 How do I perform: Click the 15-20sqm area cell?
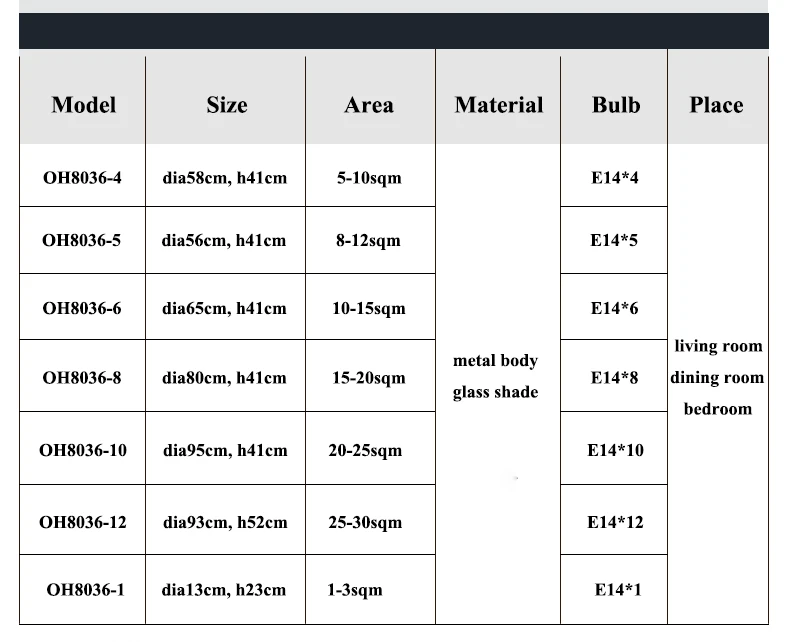pos(370,377)
